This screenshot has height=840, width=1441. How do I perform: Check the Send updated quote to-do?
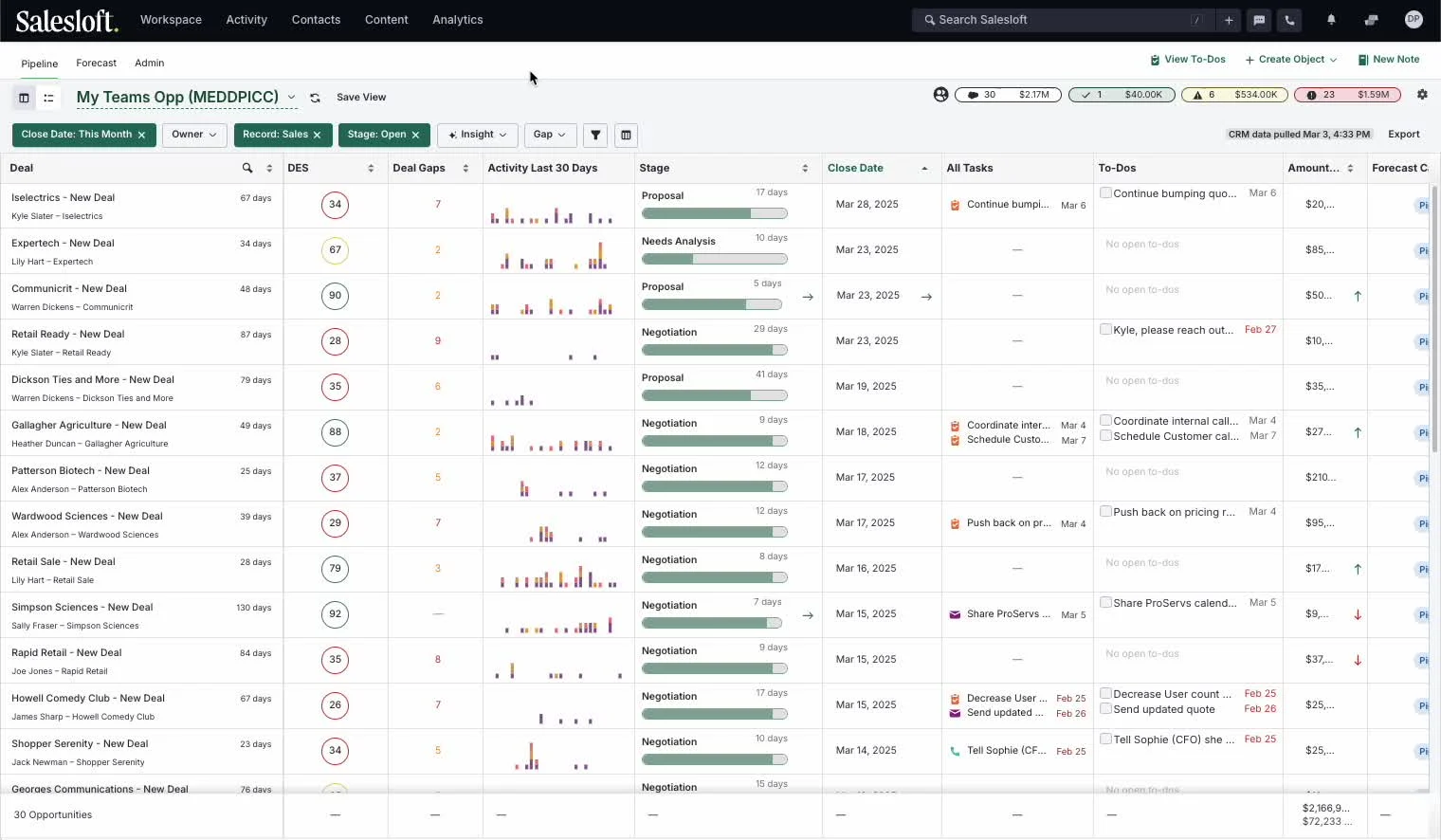(1105, 708)
